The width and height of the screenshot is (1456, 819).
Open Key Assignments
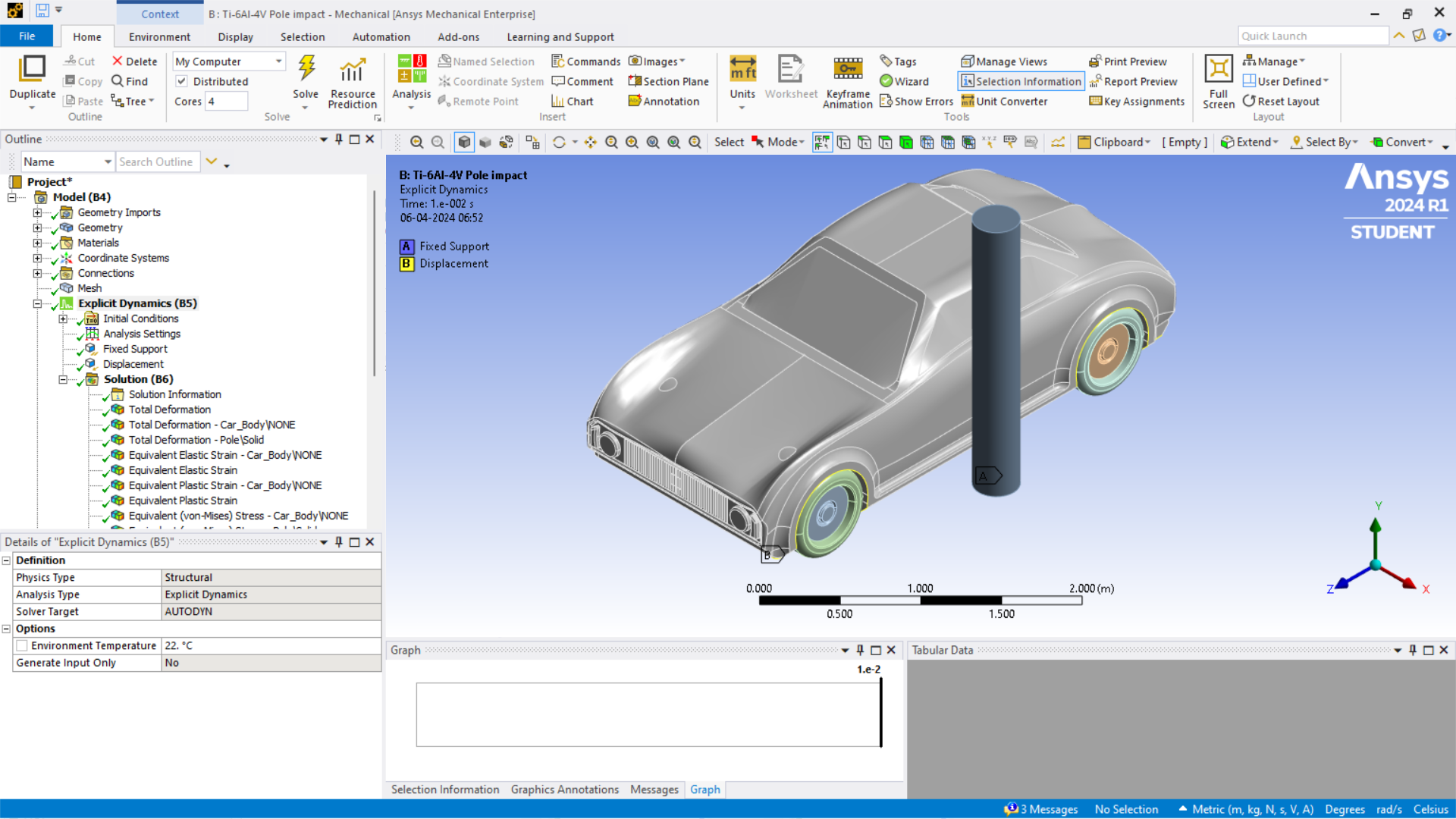click(x=1137, y=101)
